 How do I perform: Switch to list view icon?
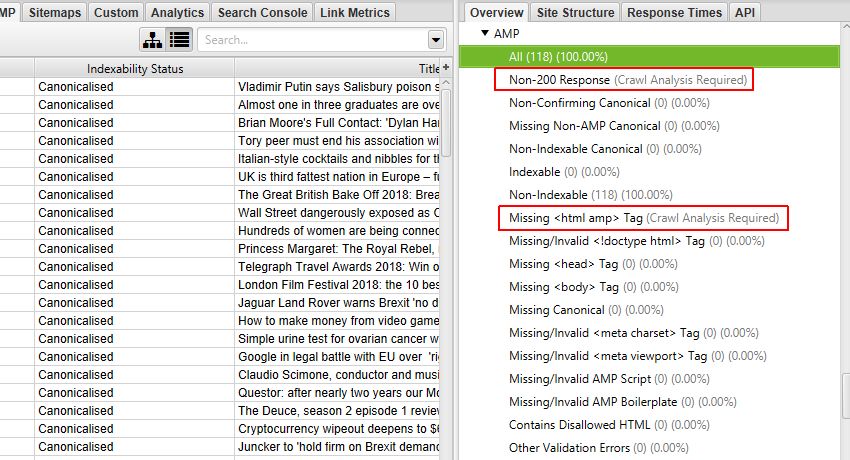tap(179, 40)
